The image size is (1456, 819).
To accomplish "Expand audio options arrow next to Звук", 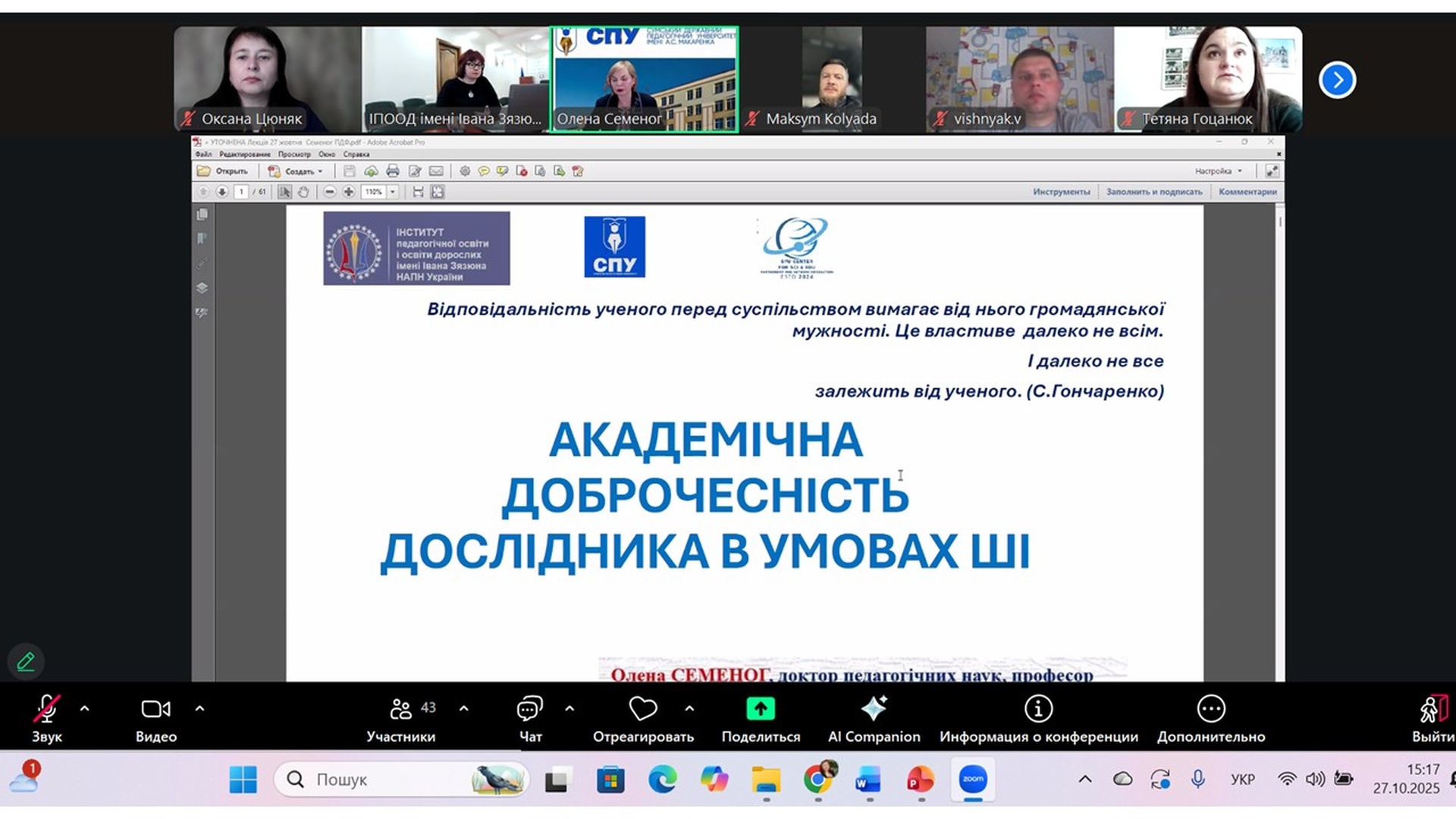I will click(85, 708).
